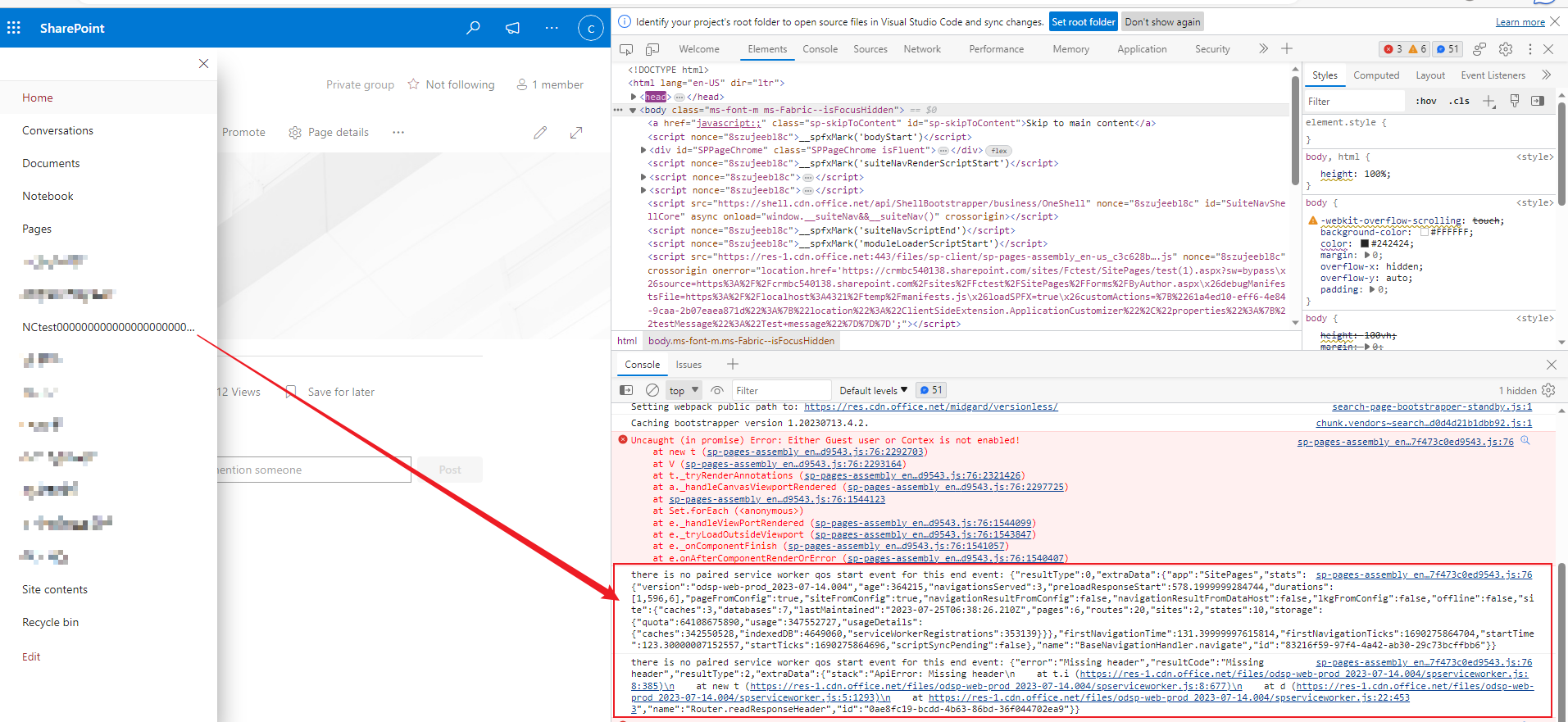Click Don't show again button
Screen dimensions: 1568x722
[1162, 22]
